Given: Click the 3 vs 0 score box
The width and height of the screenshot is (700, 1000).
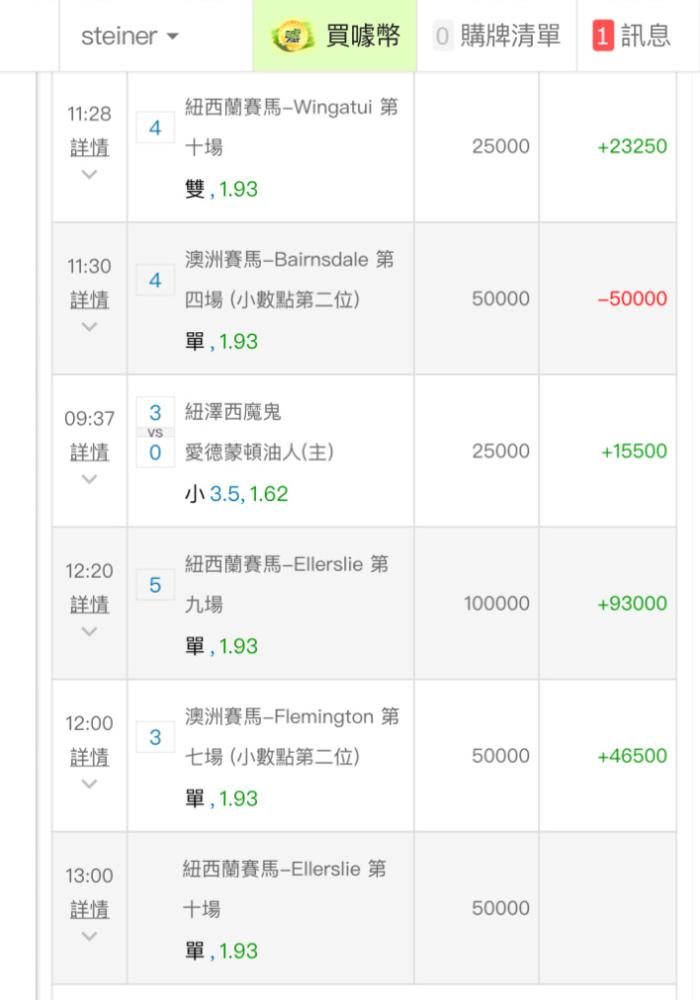Looking at the screenshot, I should click(155, 432).
